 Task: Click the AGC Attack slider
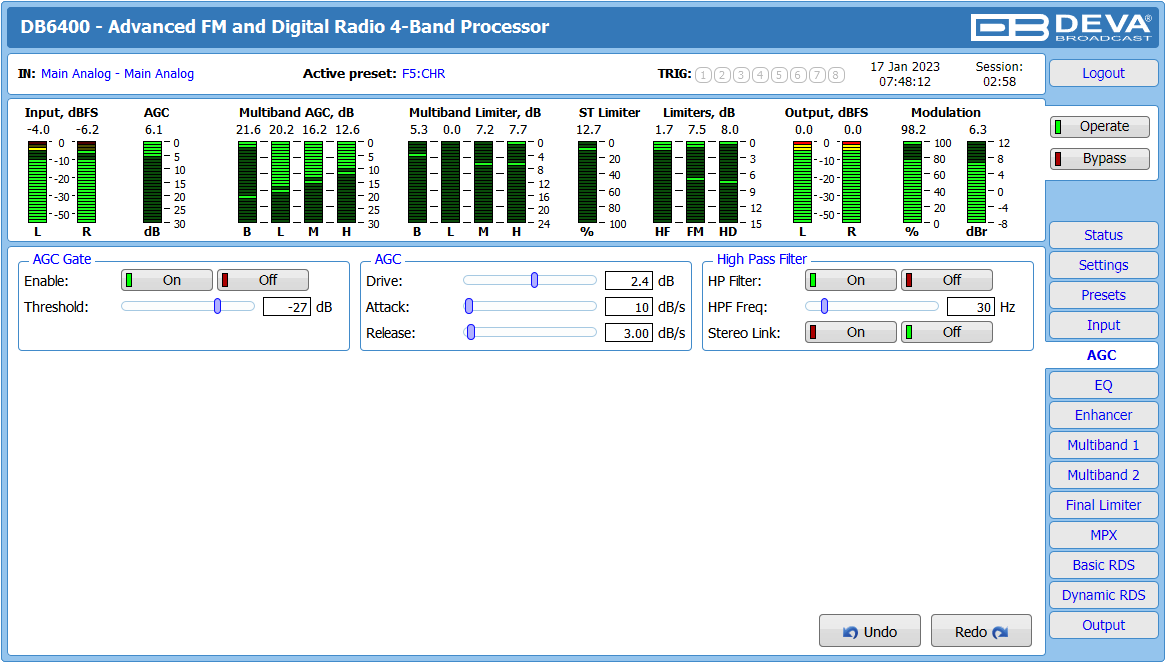[530, 306]
